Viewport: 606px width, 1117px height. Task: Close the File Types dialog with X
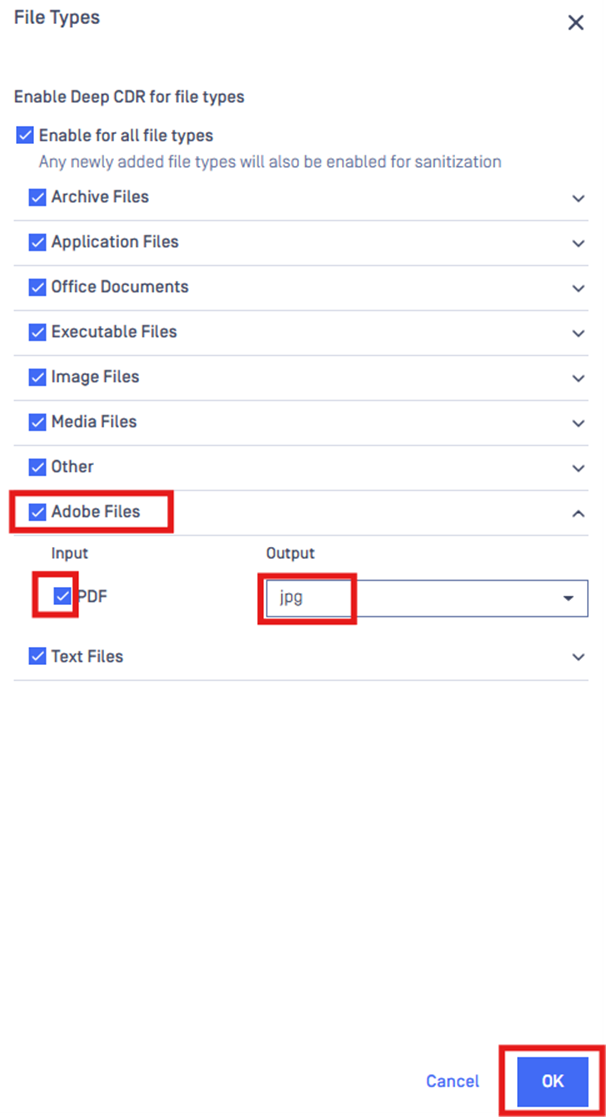[x=575, y=23]
